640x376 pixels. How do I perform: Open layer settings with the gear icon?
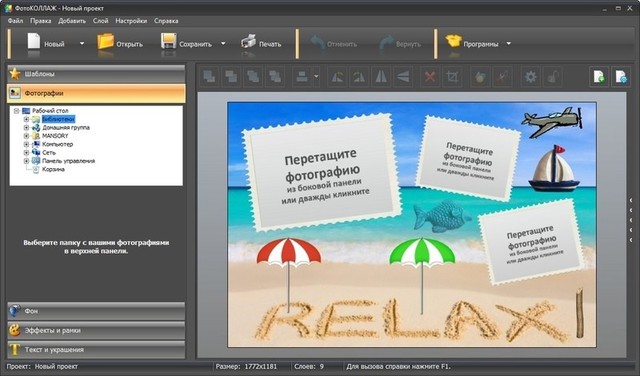click(530, 77)
